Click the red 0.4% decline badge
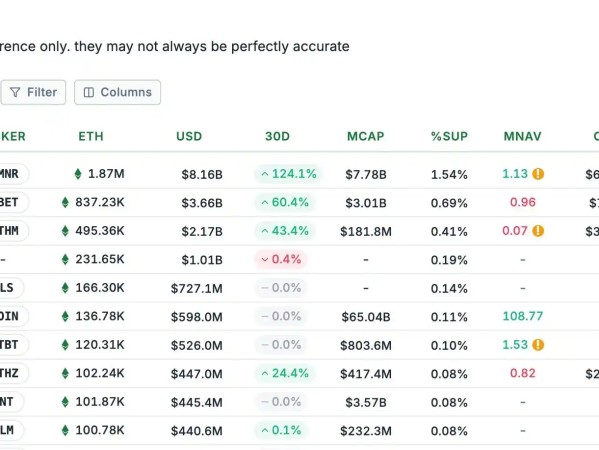Image resolution: width=599 pixels, height=450 pixels. [281, 259]
